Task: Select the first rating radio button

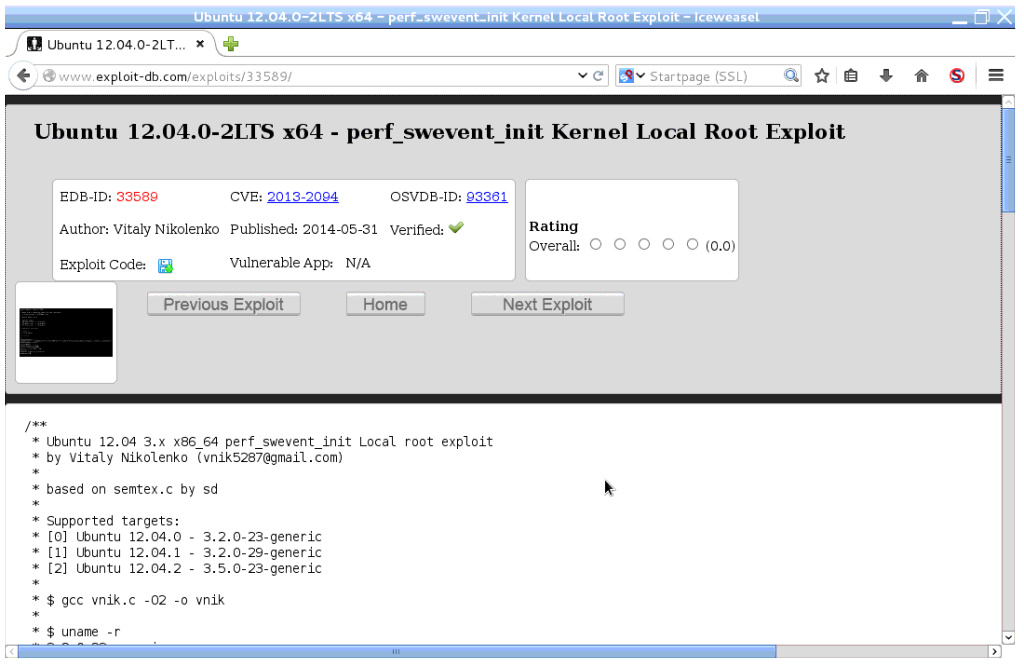Action: [x=596, y=244]
